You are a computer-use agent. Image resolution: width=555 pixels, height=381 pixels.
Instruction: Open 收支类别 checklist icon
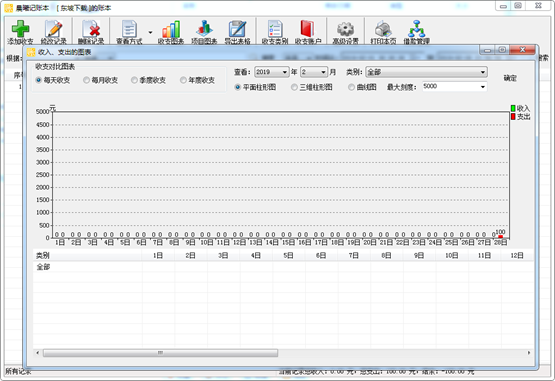[275, 29]
